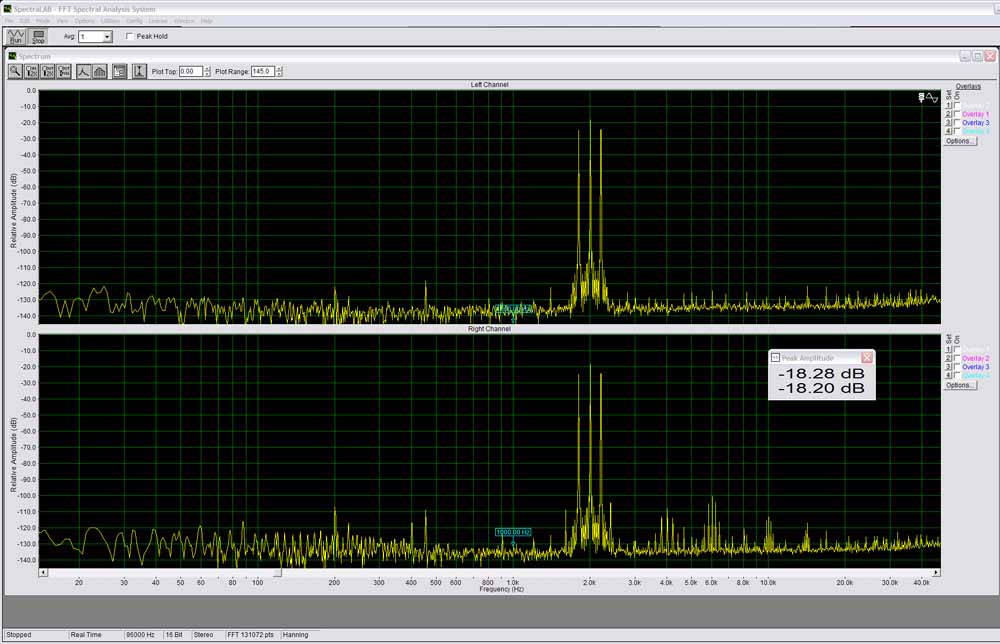Open the Edit menu
The height and width of the screenshot is (644, 1000).
point(24,21)
